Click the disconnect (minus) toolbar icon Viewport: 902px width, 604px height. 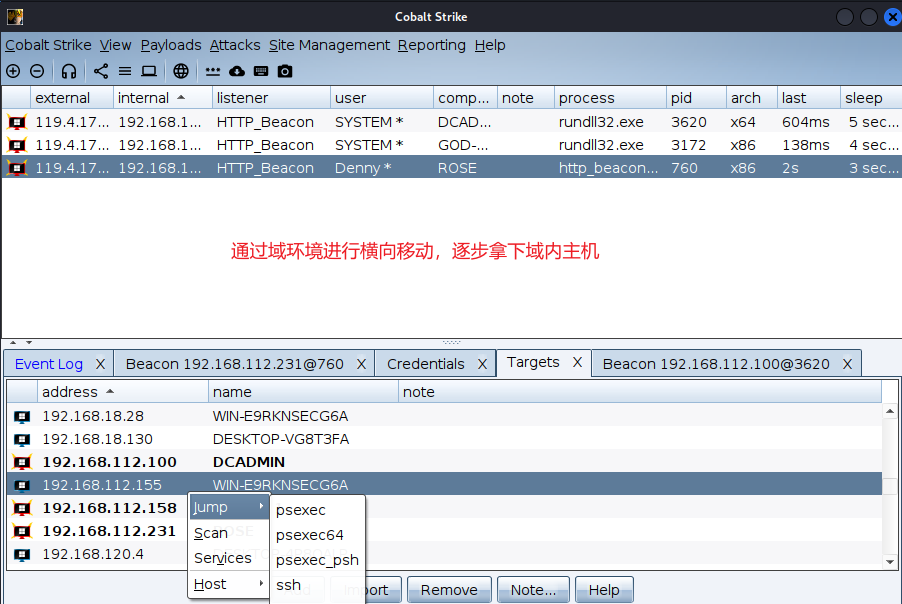[x=37, y=71]
